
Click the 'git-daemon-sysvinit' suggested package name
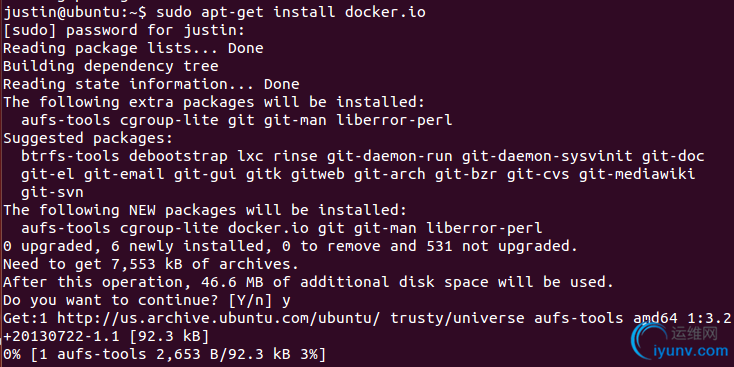tap(547, 156)
